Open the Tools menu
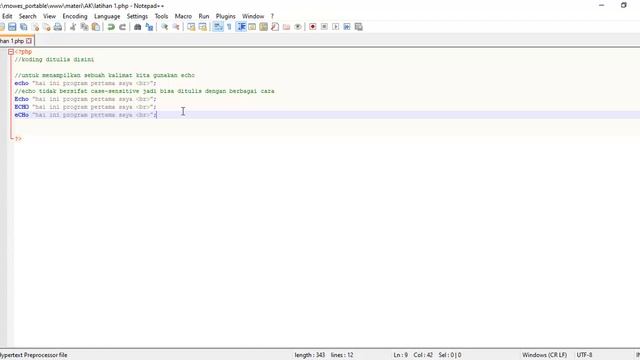 pyautogui.click(x=161, y=16)
